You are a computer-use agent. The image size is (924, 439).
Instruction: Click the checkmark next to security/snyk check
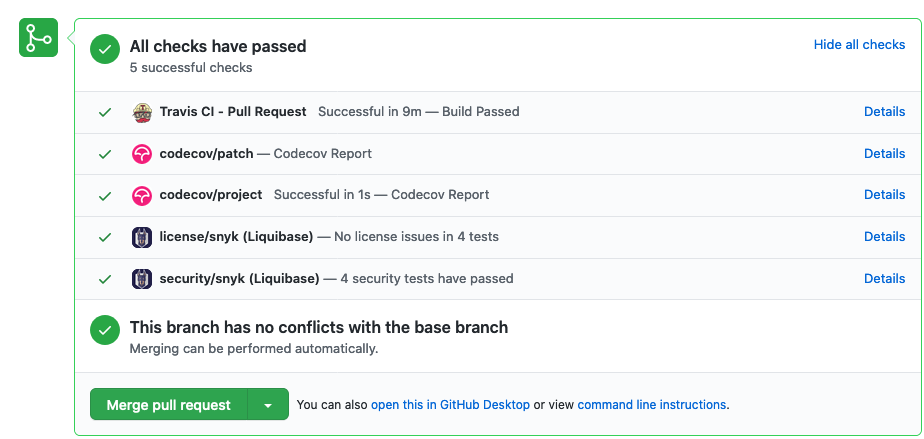point(105,279)
